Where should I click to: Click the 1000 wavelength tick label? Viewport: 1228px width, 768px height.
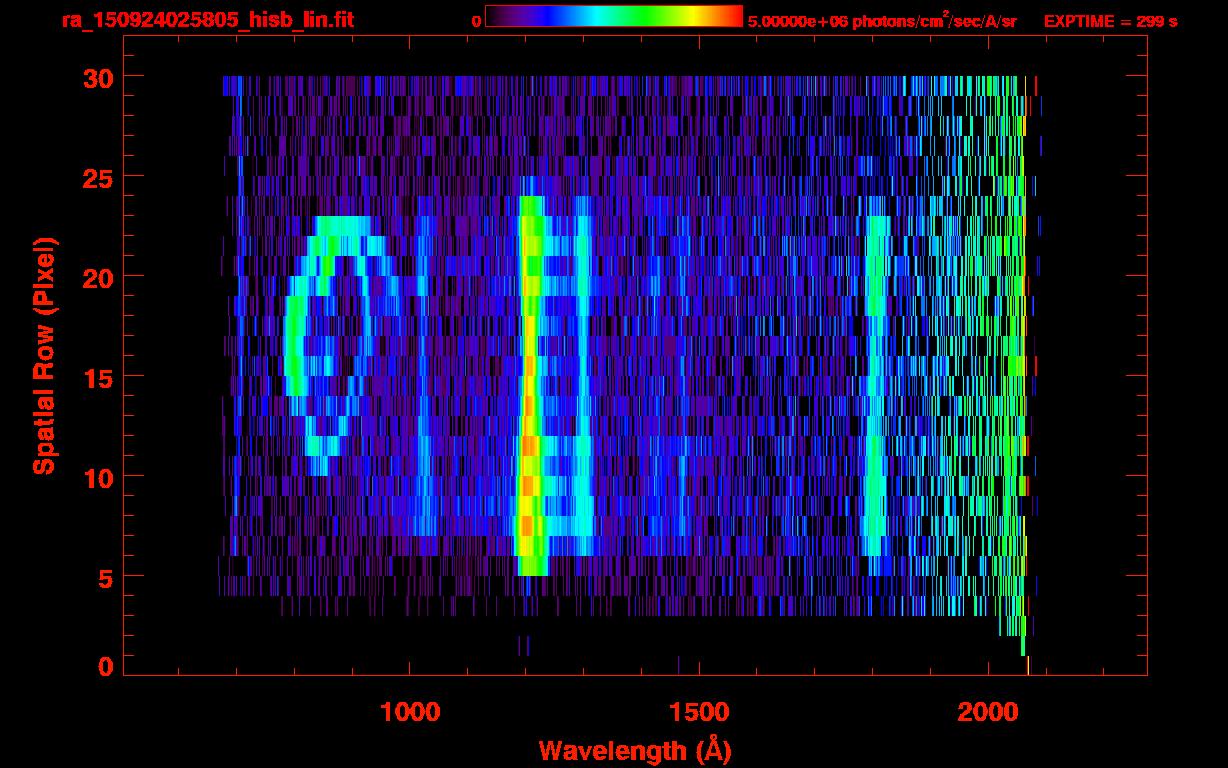411,712
